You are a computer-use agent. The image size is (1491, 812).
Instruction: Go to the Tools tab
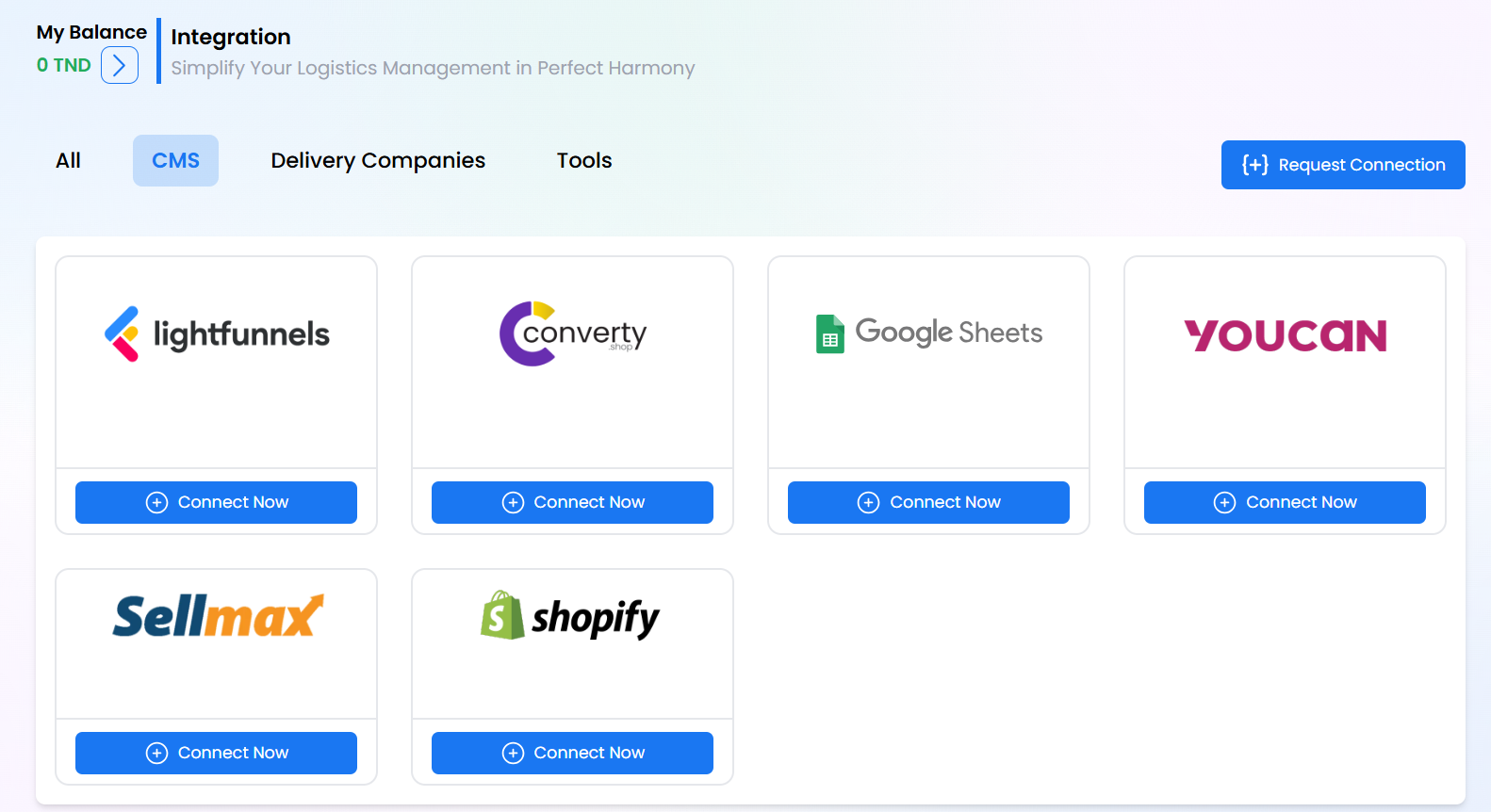pyautogui.click(x=584, y=160)
